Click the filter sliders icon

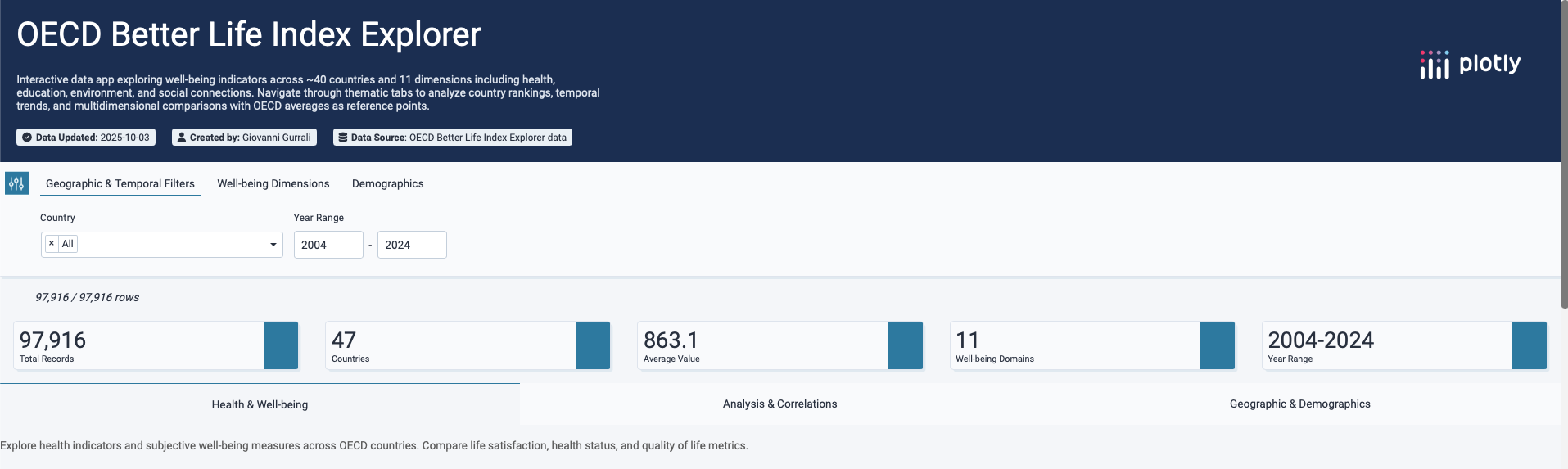16,183
